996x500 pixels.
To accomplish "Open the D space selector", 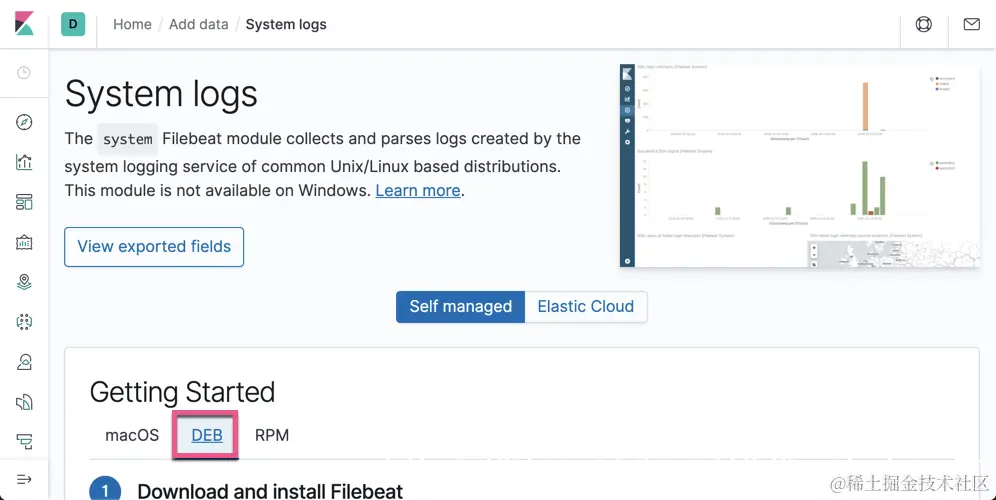I will point(73,24).
